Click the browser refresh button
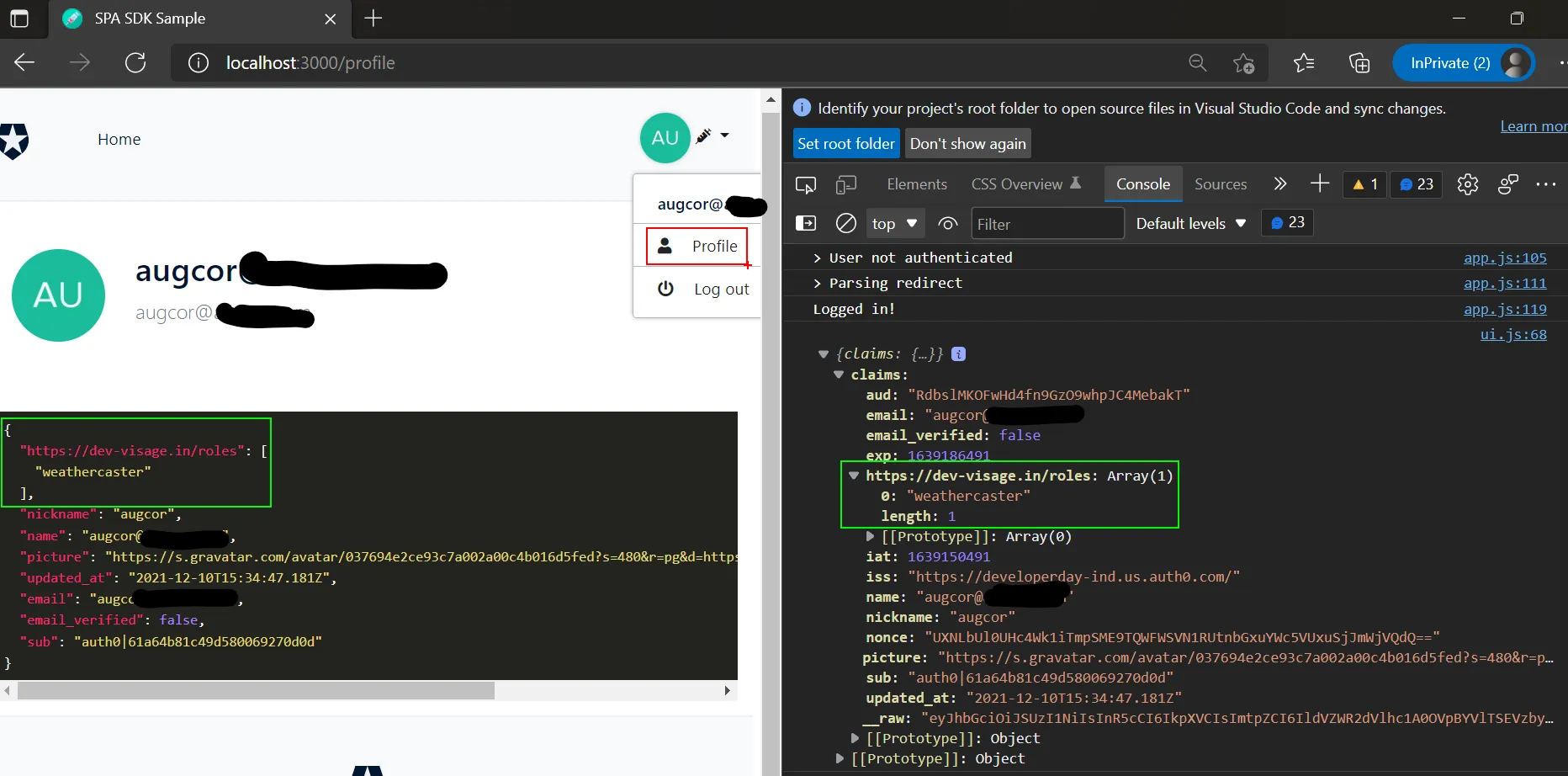This screenshot has width=1568, height=776. pyautogui.click(x=135, y=63)
